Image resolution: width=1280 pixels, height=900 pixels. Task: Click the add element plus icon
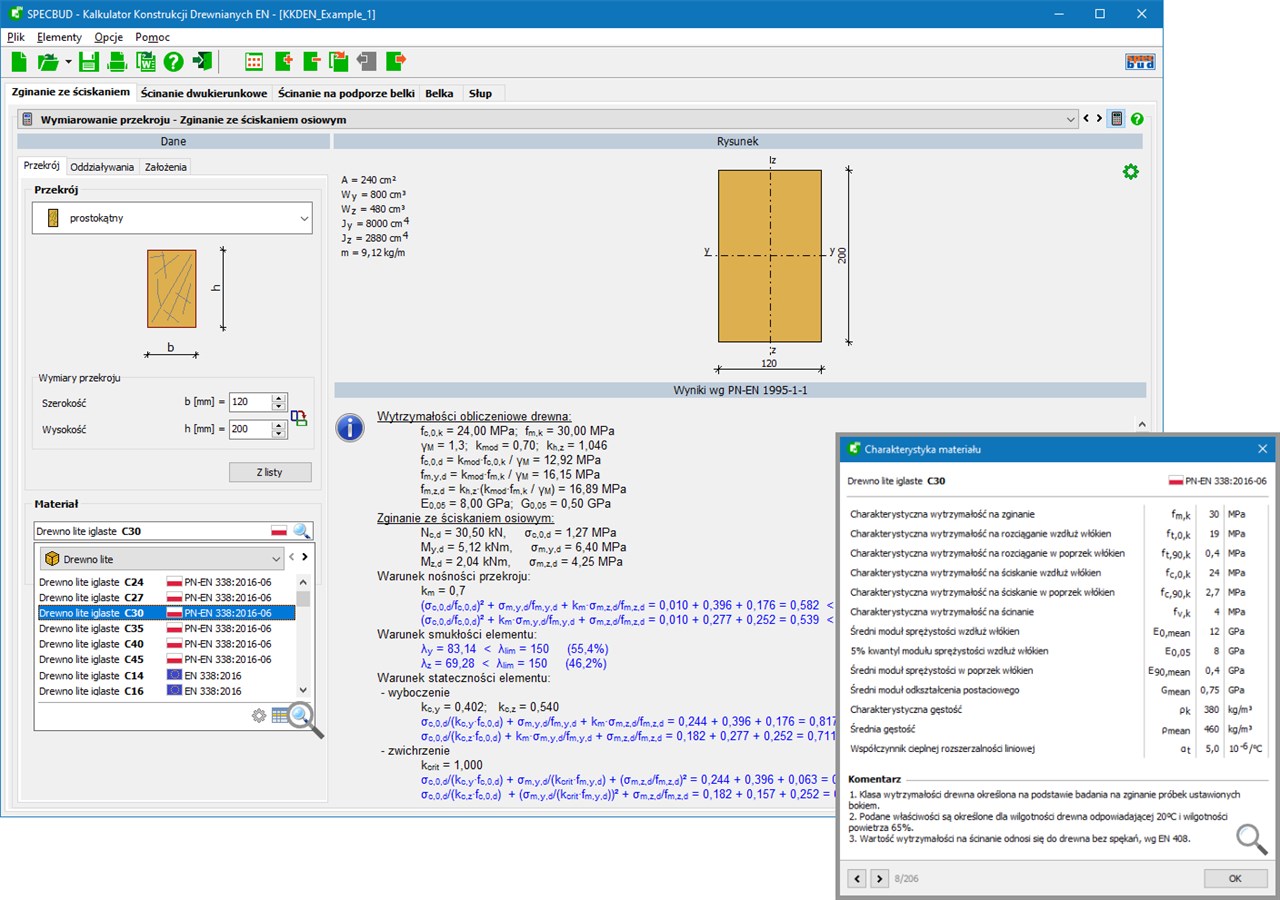(283, 62)
